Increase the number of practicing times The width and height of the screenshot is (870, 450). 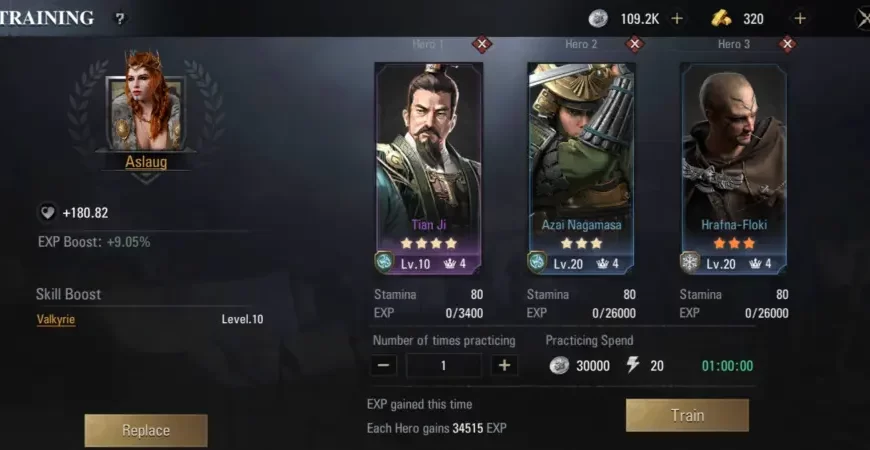pos(504,366)
